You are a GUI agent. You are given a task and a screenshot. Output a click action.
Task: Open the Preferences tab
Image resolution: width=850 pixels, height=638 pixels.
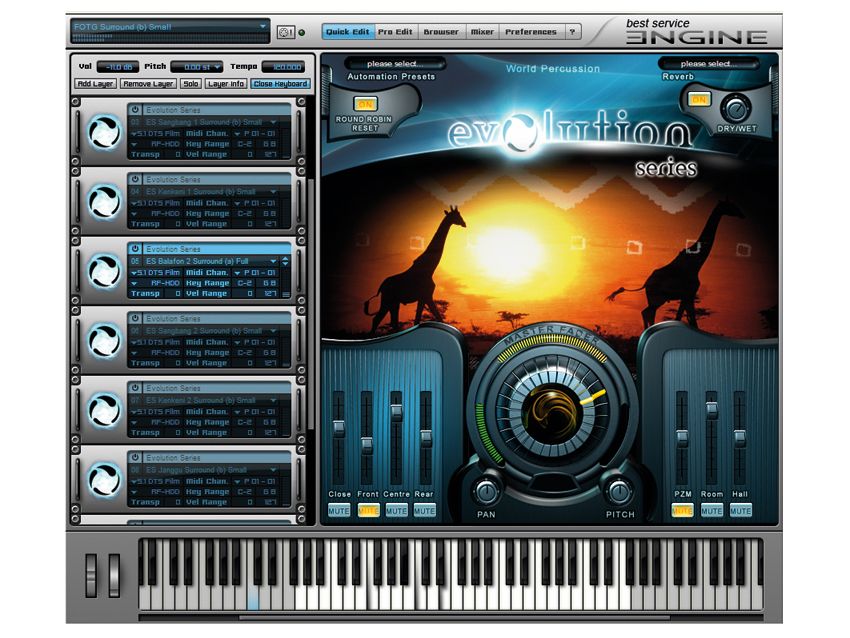531,32
